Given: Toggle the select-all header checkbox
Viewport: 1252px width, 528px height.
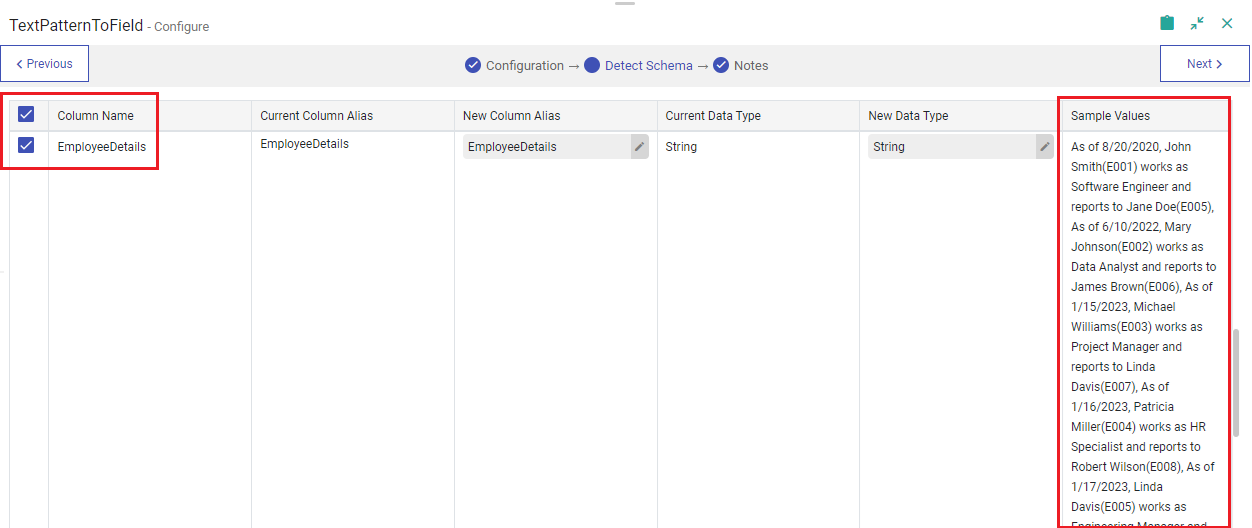Looking at the screenshot, I should click(27, 115).
